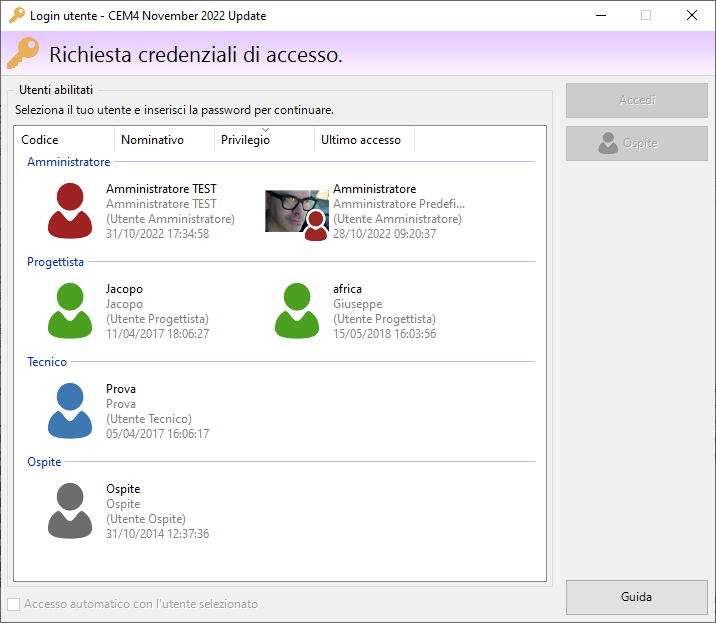The width and height of the screenshot is (716, 623).
Task: Enable automatic access with selected user checkbox
Action: pos(14,604)
